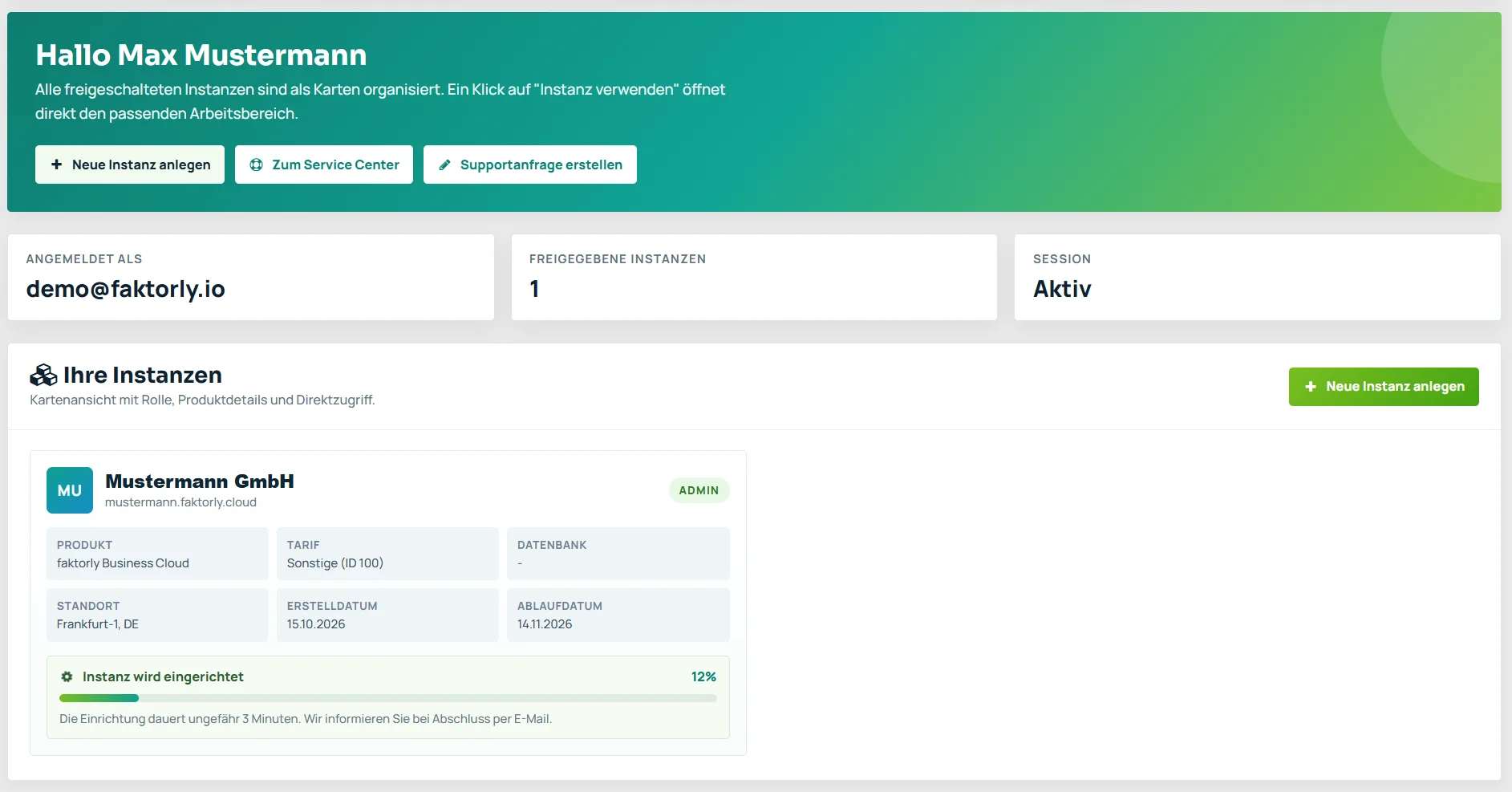This screenshot has height=792, width=1512.
Task: Click the lifebuoy icon for Service Center
Action: pos(257,164)
